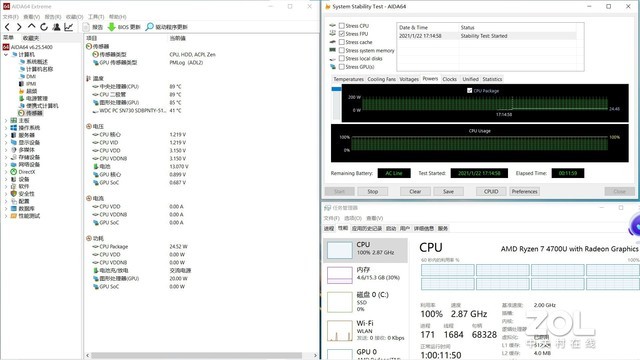The image size is (640, 360).
Task: Click the Save button
Action: [x=448, y=191]
